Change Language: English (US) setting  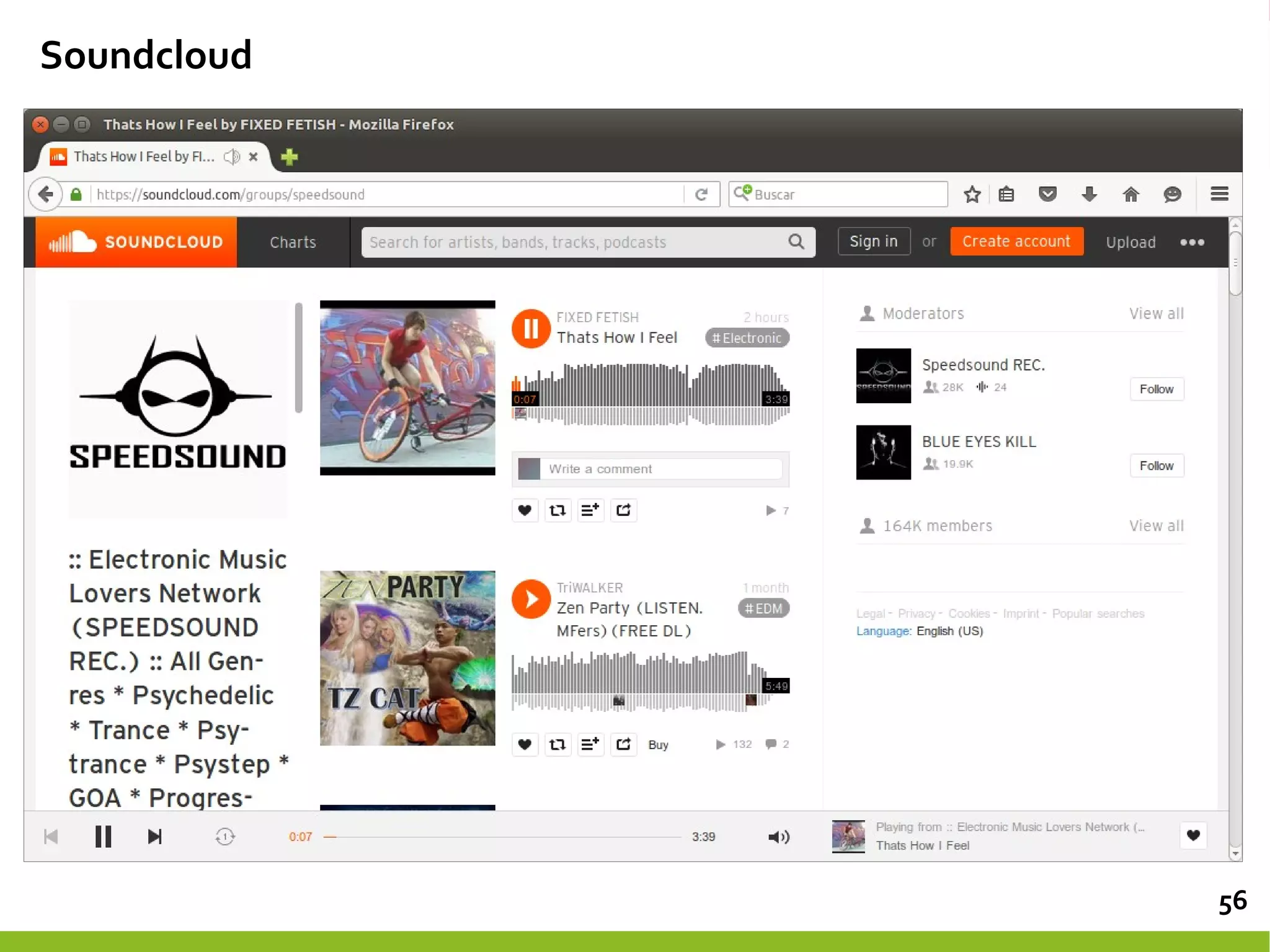pyautogui.click(x=920, y=631)
